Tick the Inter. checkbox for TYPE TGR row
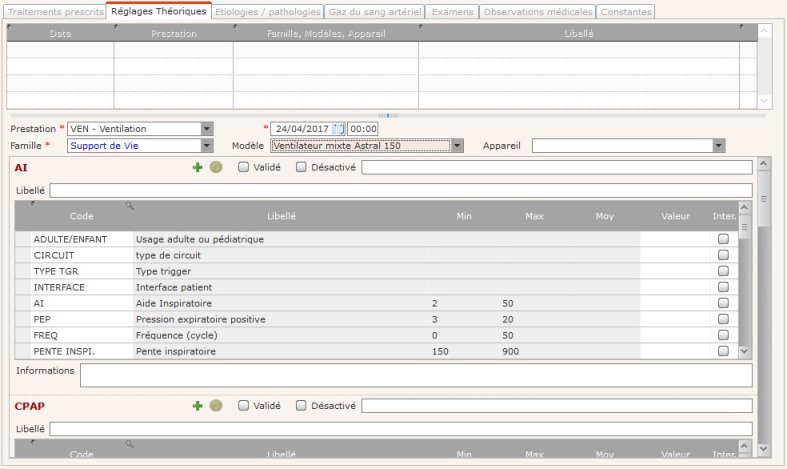The height and width of the screenshot is (469, 787). (723, 271)
